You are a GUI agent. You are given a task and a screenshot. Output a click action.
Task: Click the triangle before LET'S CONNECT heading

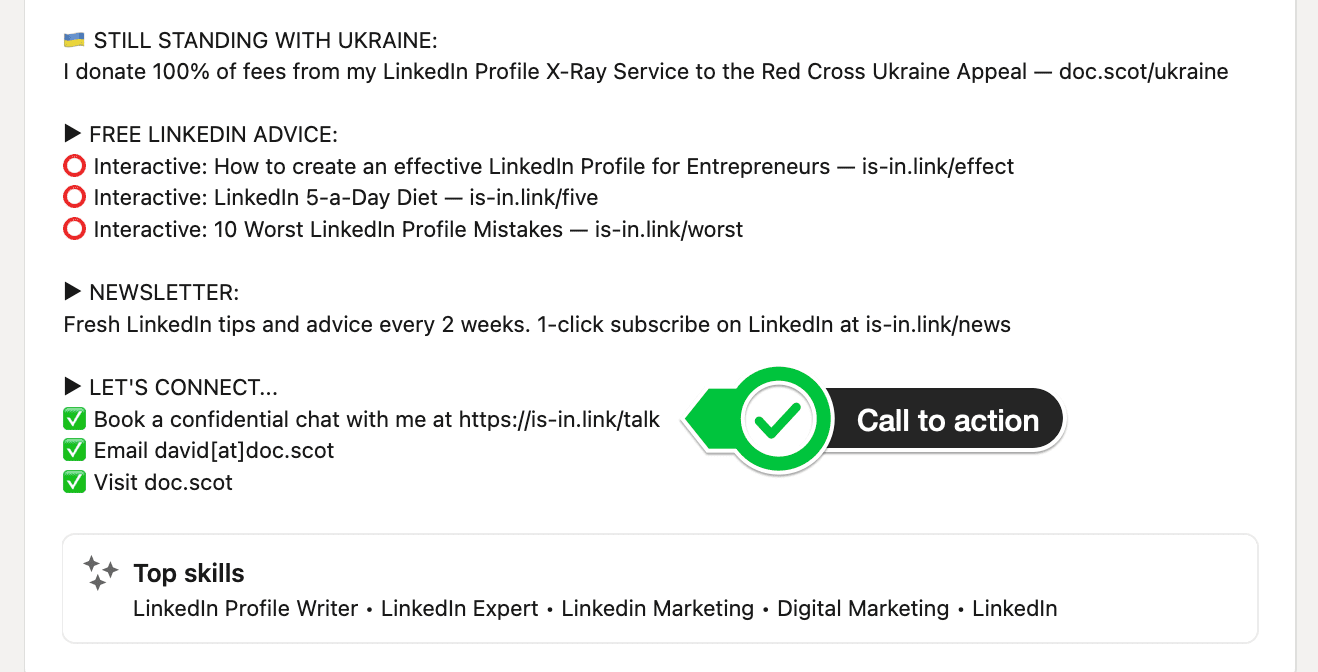(x=72, y=387)
